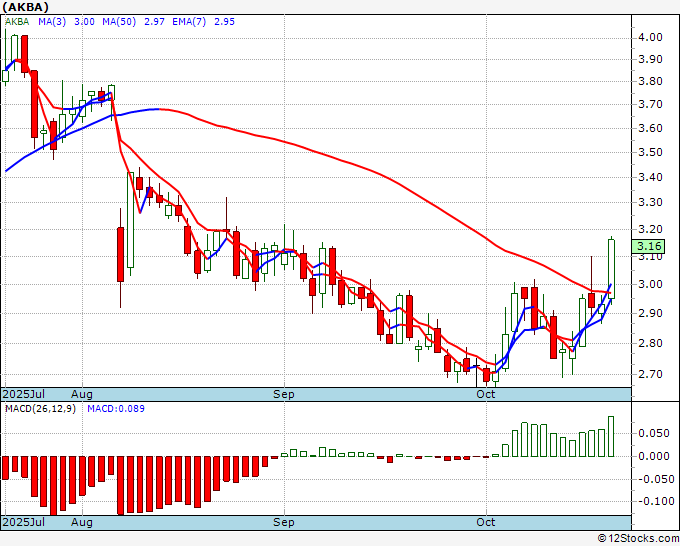
Task: Click the 4.00 price axis label
Action: click(650, 37)
